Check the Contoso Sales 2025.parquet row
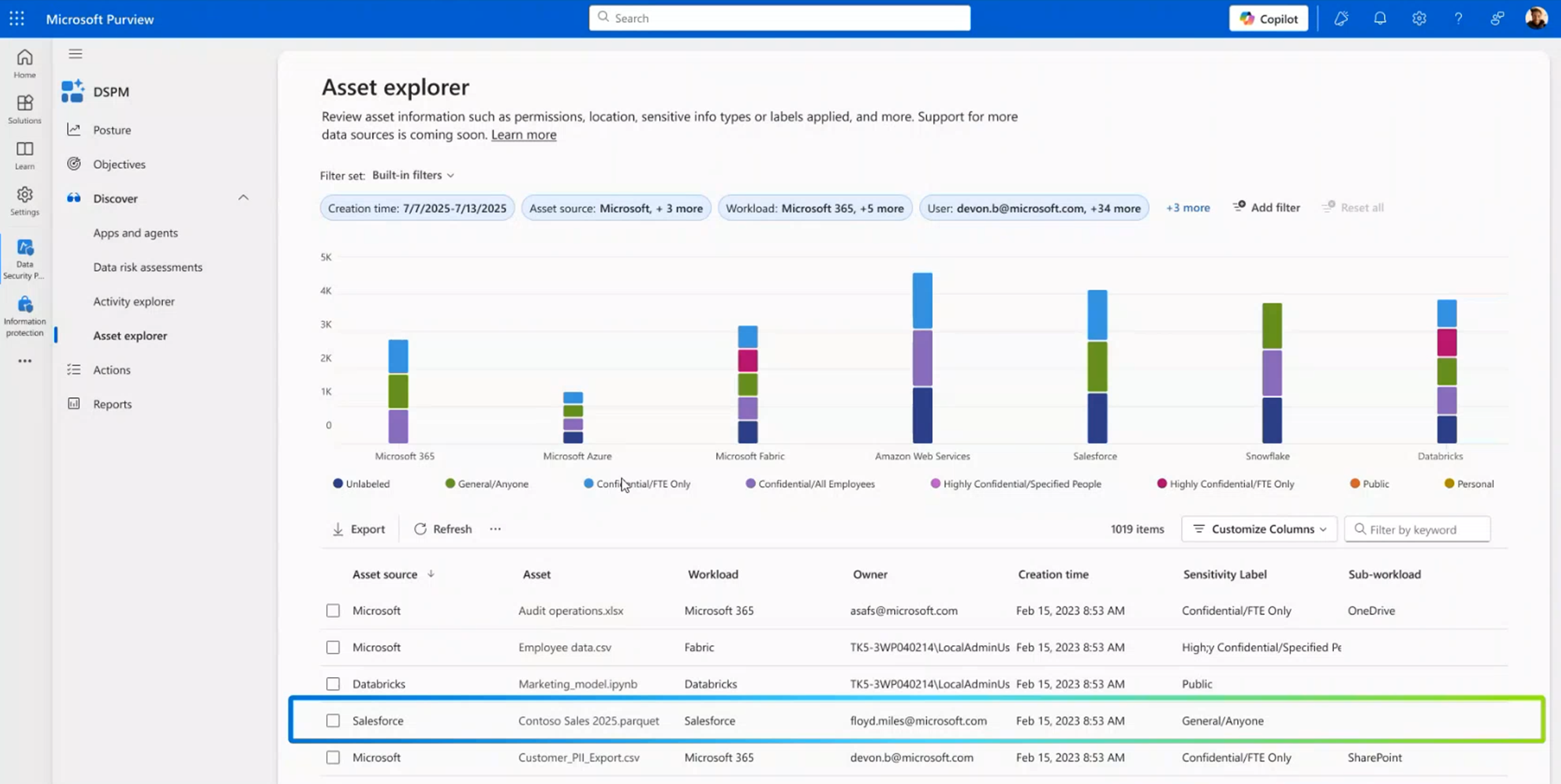Screen dimensions: 1561x784 333,720
